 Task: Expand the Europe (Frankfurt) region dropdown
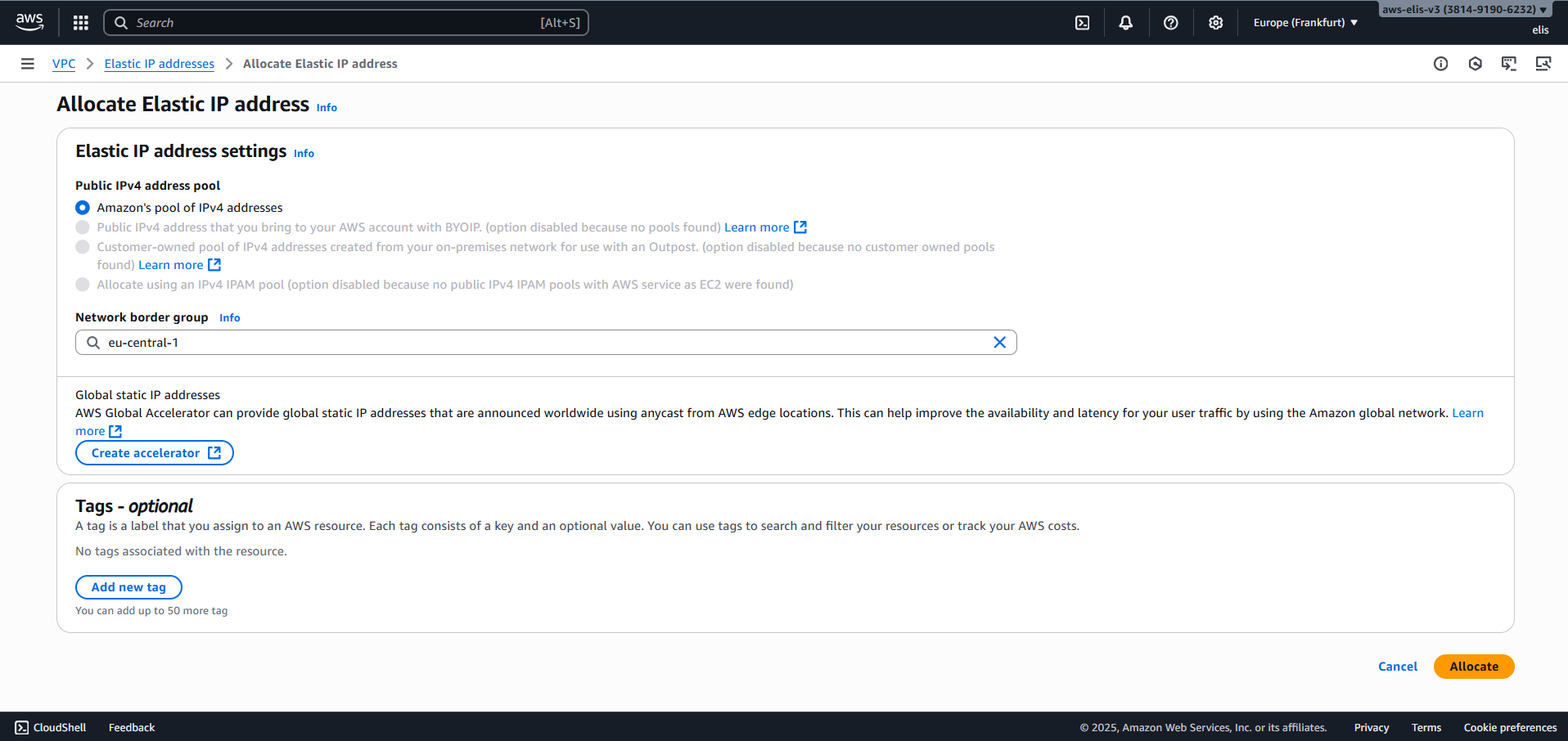point(1305,23)
